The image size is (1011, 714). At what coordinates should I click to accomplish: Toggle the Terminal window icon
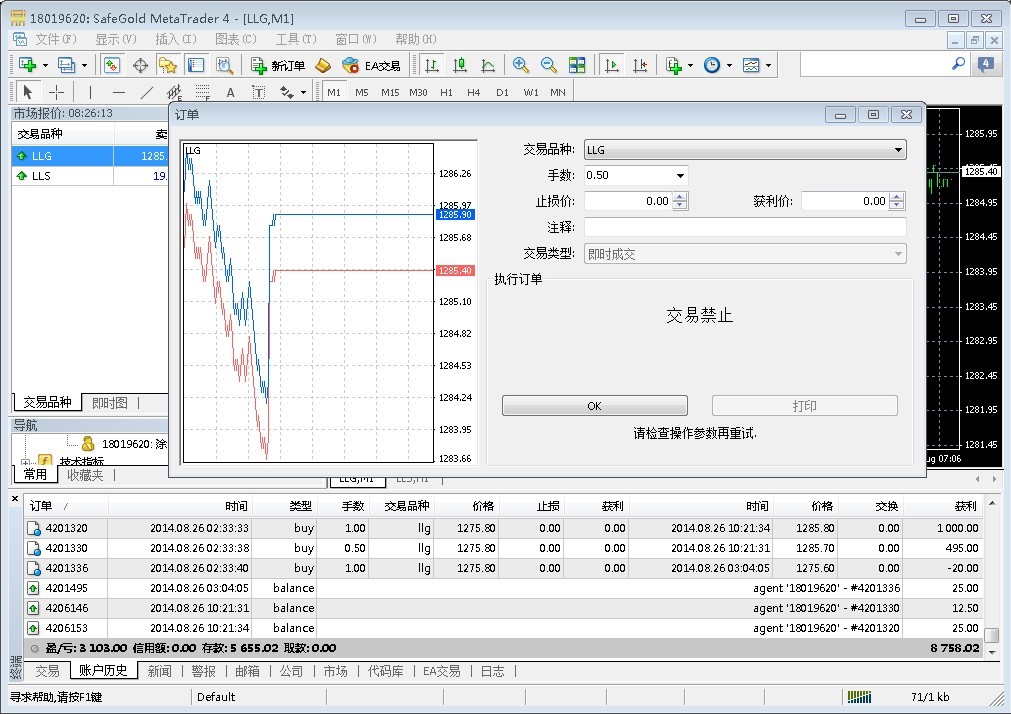point(195,65)
